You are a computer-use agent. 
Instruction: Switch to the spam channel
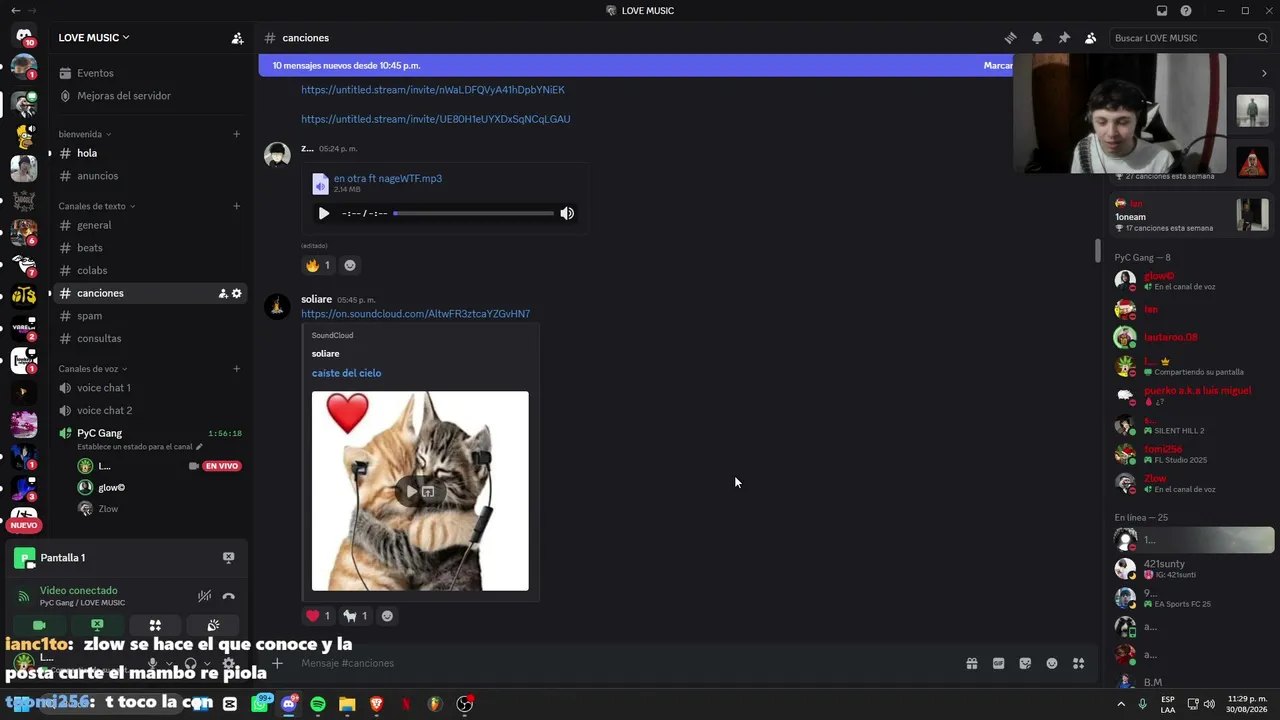150,316
